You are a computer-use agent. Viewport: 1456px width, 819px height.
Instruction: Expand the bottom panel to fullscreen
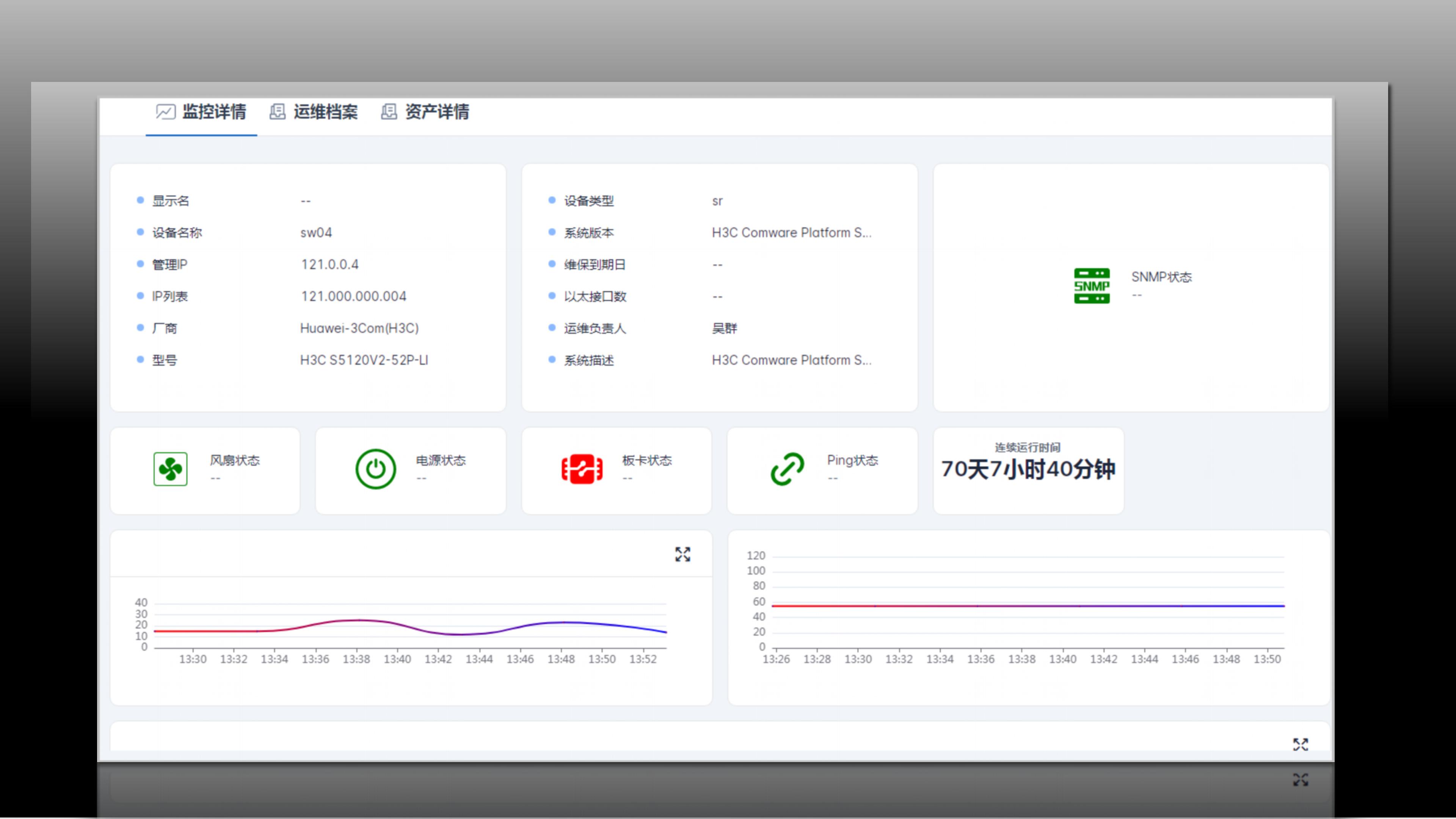pyautogui.click(x=1301, y=744)
